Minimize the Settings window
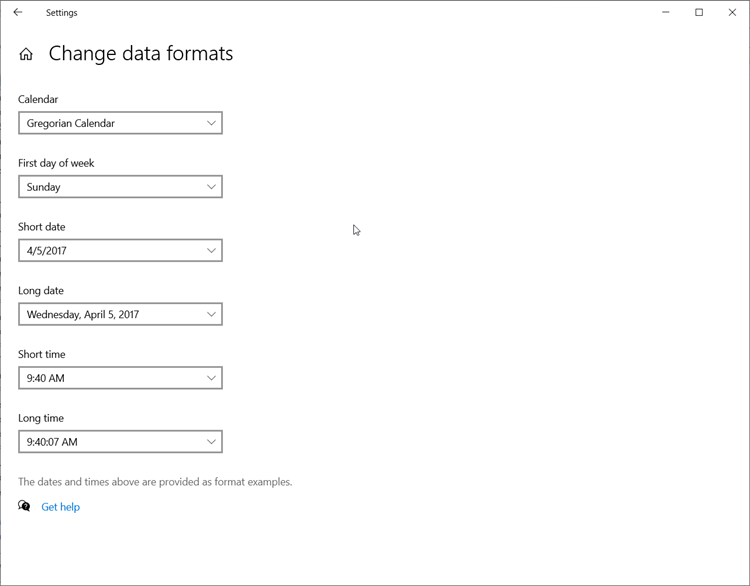 pyautogui.click(x=665, y=12)
